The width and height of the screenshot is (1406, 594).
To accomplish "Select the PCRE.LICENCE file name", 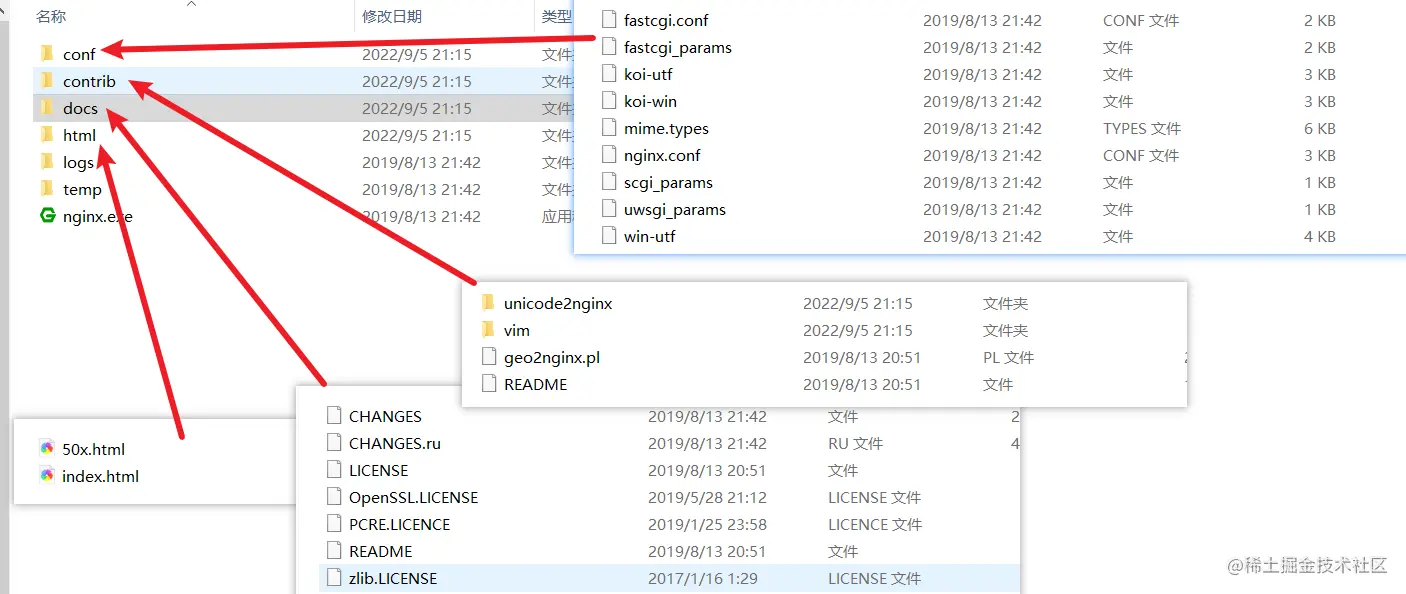I will click(400, 524).
